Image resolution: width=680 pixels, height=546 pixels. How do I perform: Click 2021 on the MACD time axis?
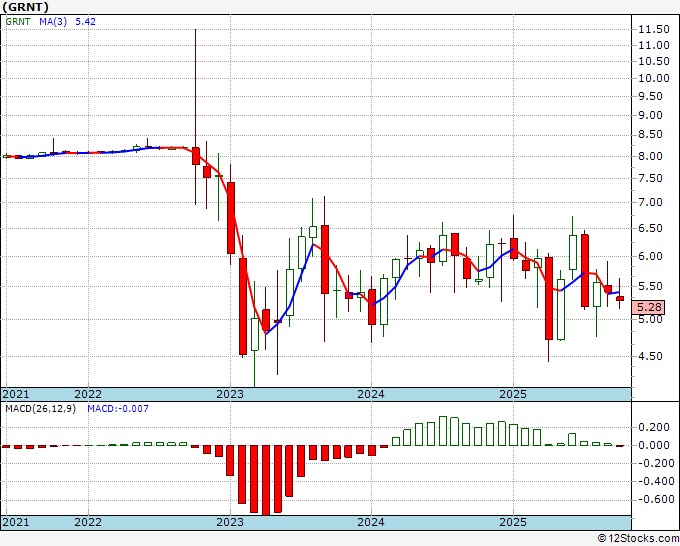[x=16, y=522]
